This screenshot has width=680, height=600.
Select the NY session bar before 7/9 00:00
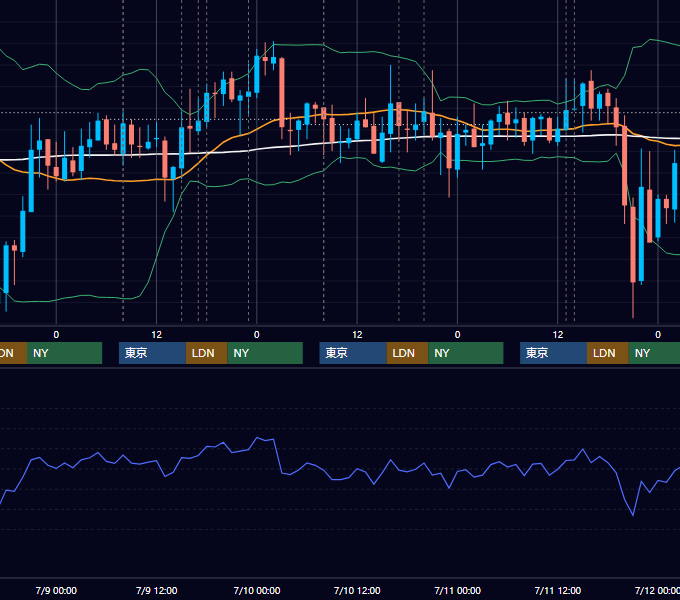coord(64,353)
